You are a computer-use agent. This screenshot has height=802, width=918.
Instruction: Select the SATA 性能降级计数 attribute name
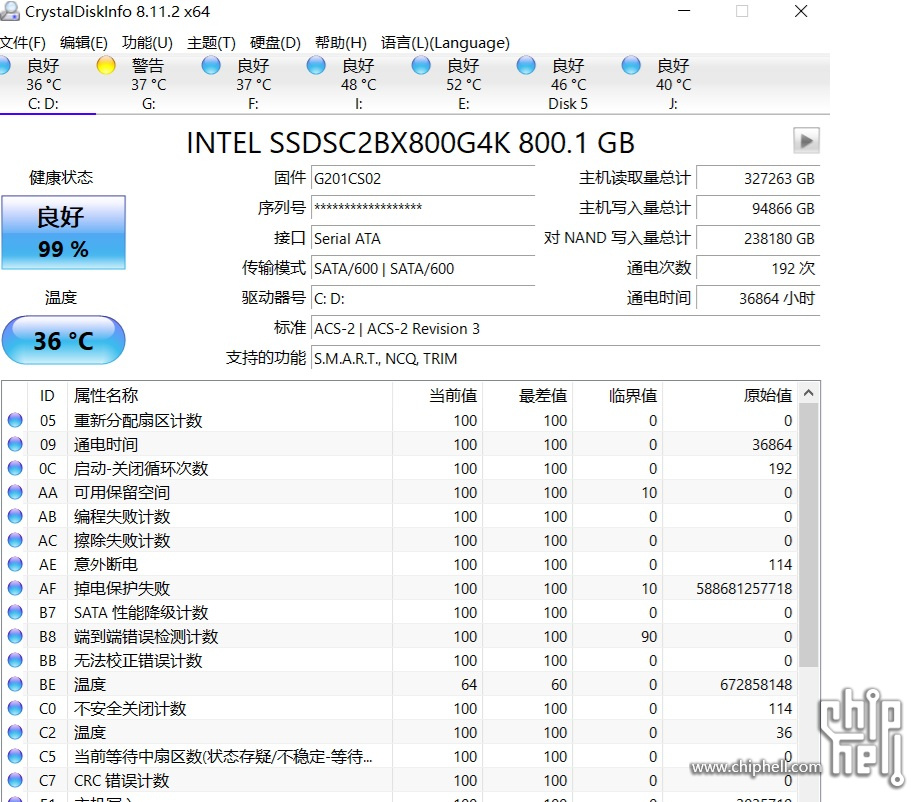click(141, 612)
